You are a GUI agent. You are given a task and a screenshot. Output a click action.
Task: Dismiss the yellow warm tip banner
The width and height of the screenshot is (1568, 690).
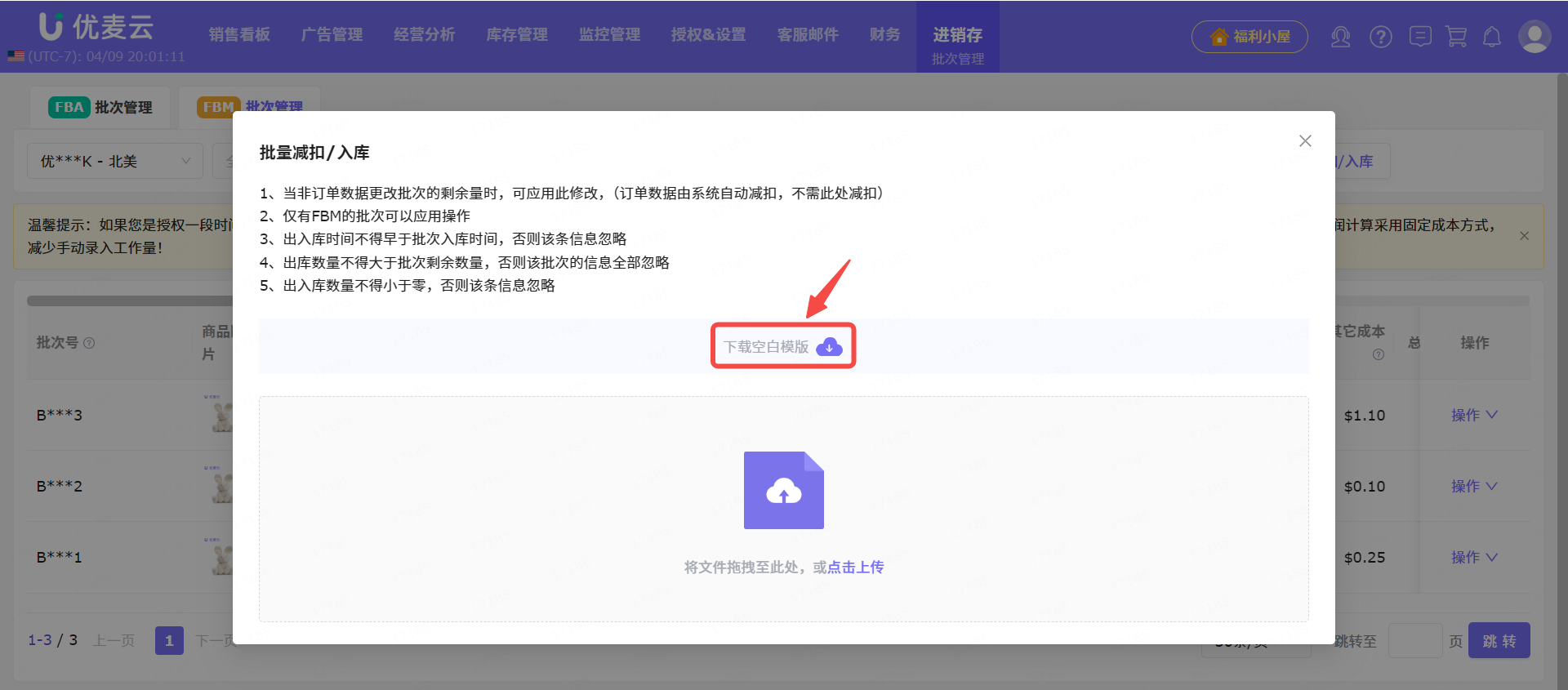click(x=1524, y=236)
